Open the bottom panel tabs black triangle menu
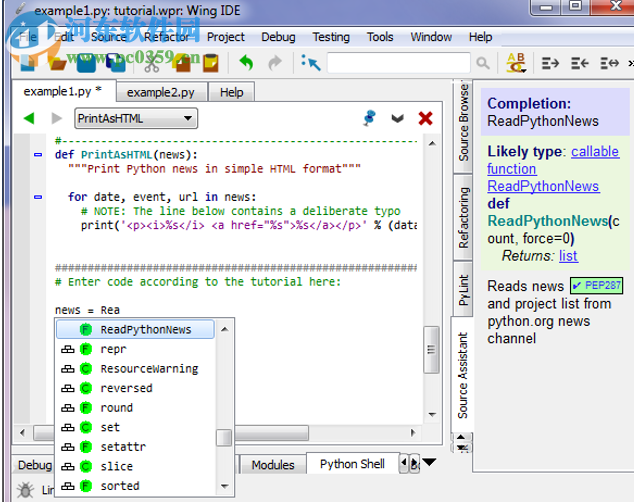The width and height of the screenshot is (634, 502). [429, 462]
